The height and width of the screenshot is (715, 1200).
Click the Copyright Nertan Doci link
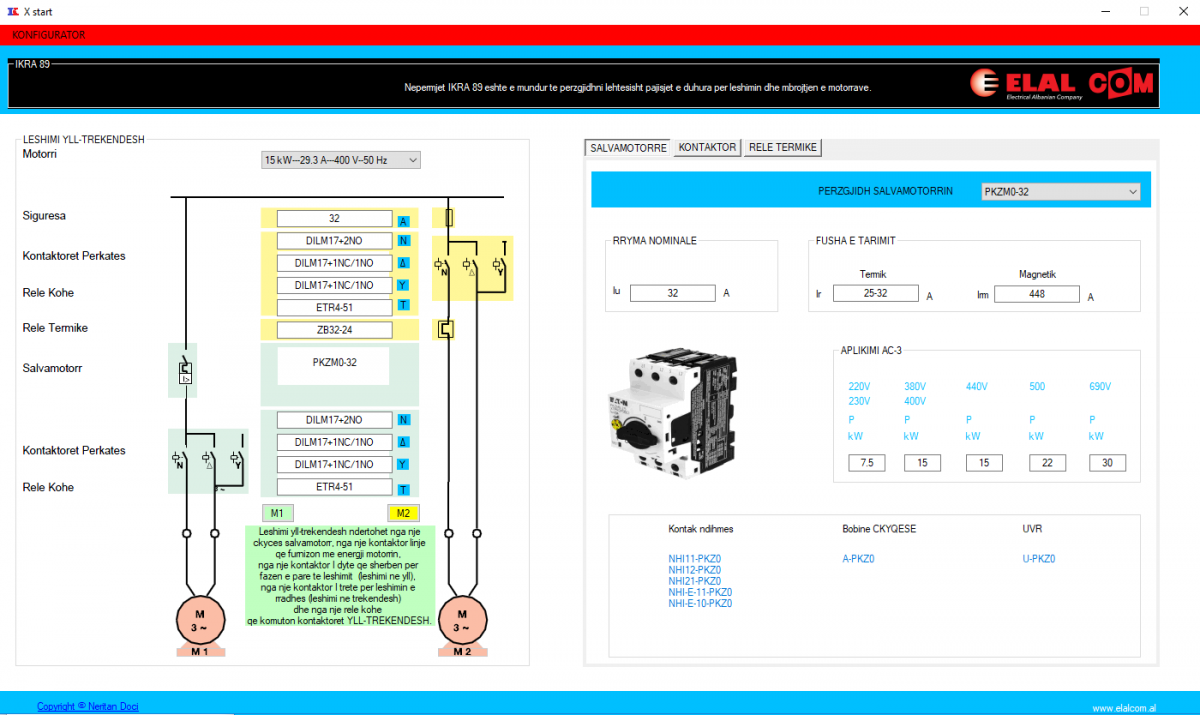coord(88,706)
